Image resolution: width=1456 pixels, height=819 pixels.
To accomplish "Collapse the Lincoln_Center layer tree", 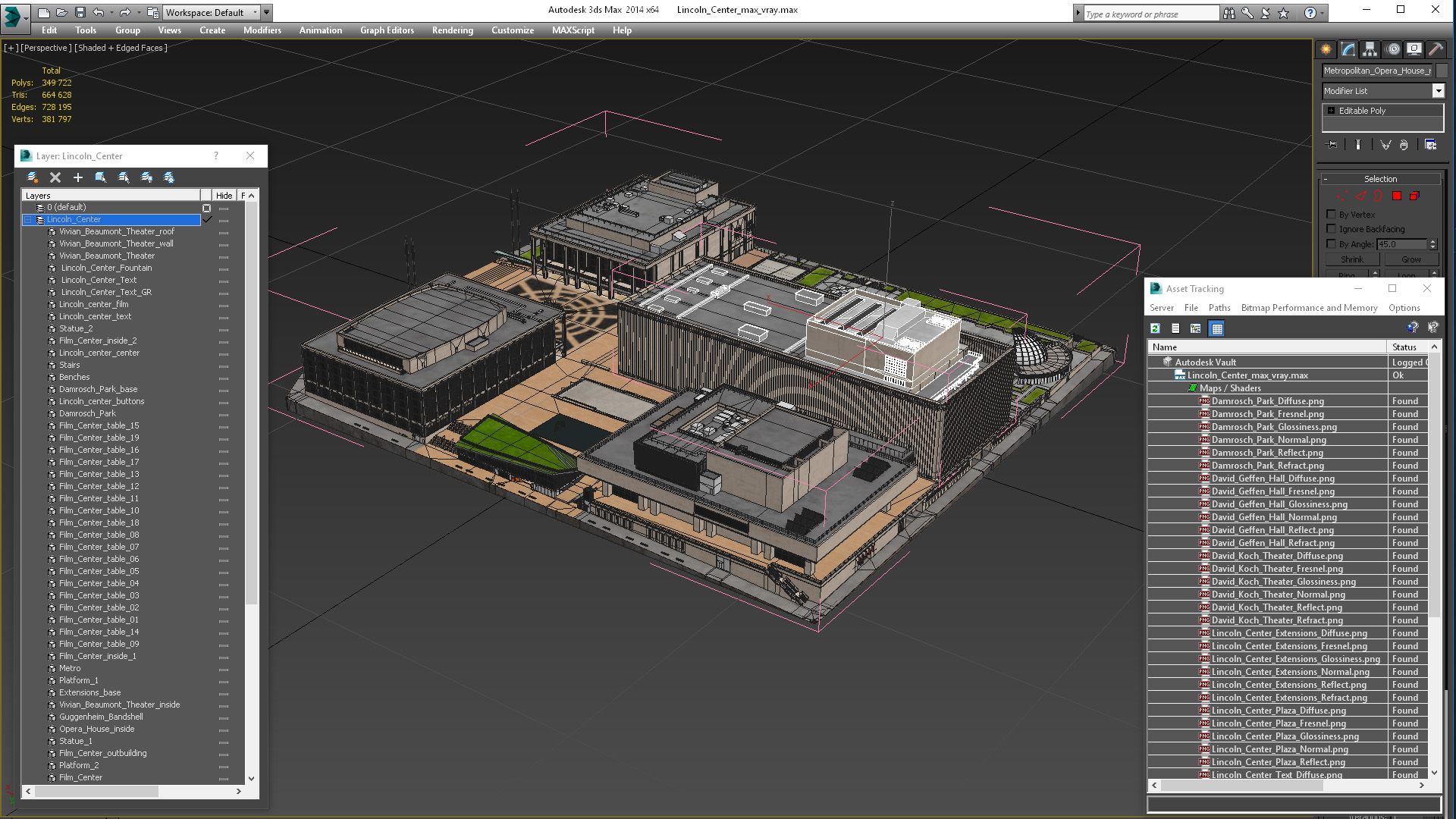I will [x=28, y=219].
